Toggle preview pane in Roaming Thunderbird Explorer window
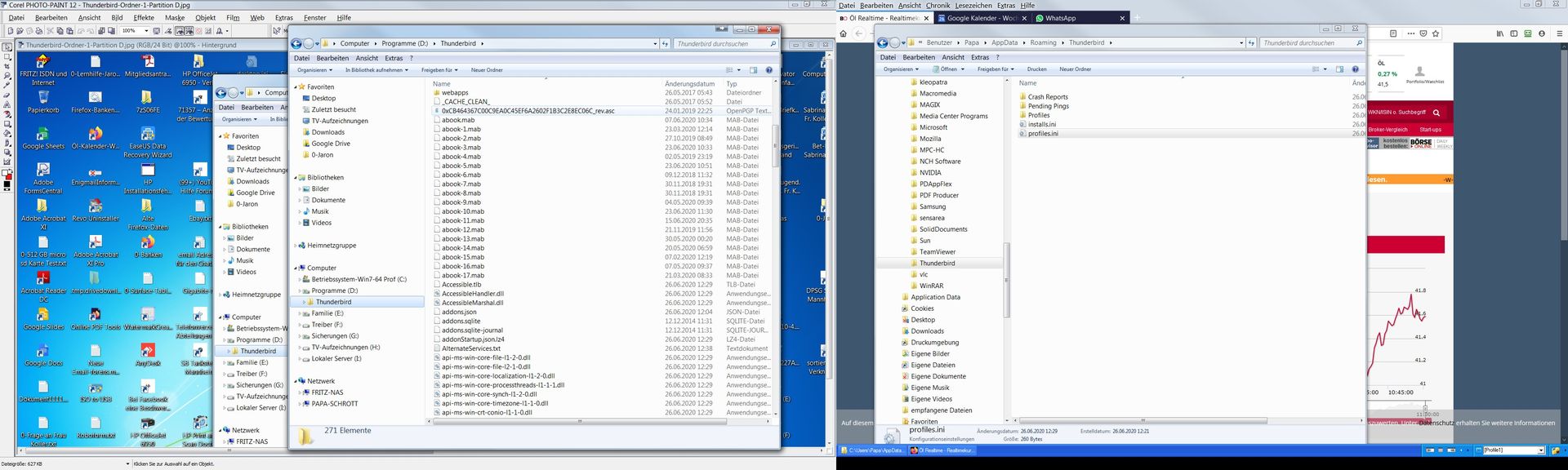 1339,69
